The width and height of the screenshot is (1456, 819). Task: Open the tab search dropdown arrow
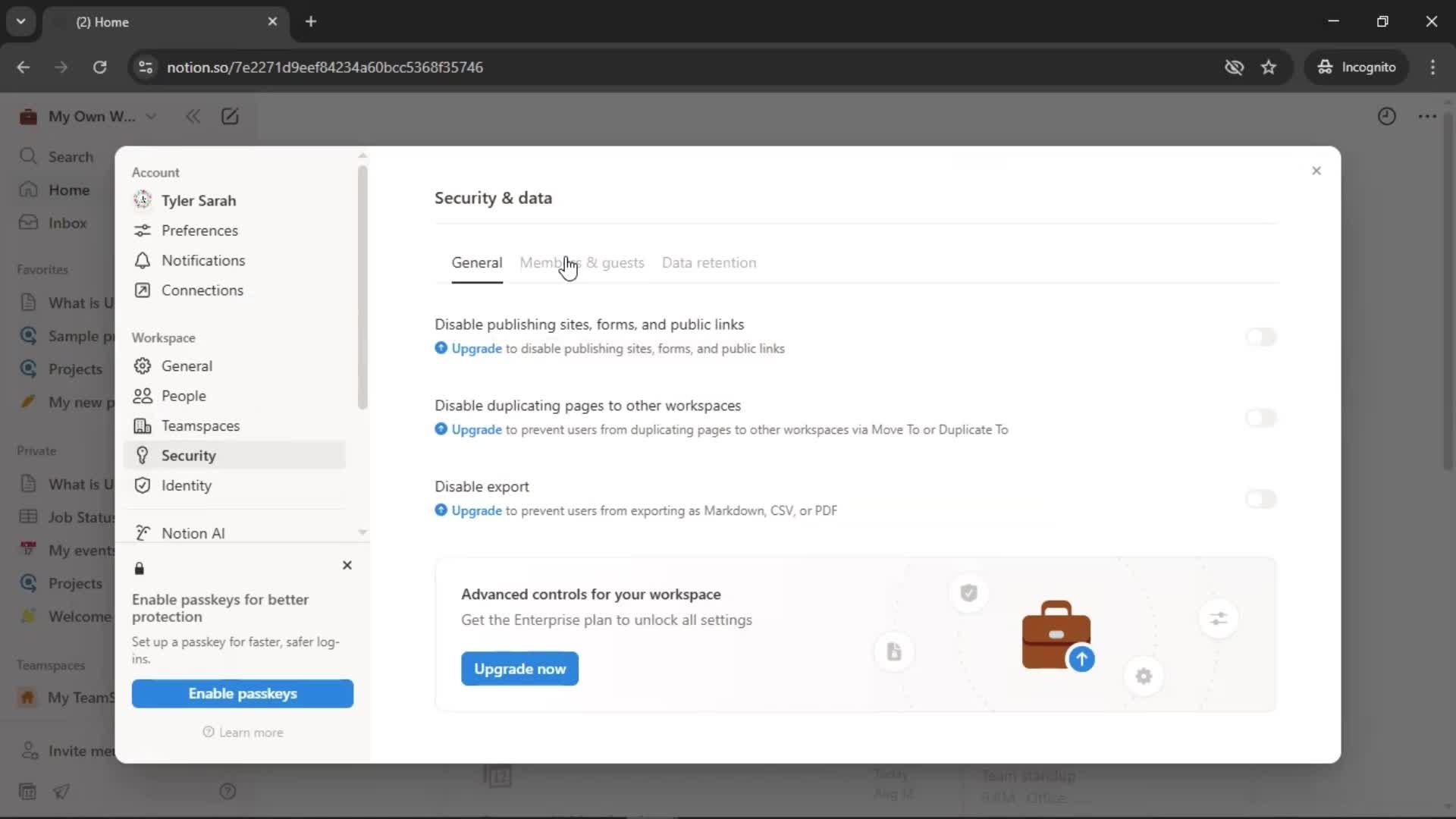pos(20,21)
